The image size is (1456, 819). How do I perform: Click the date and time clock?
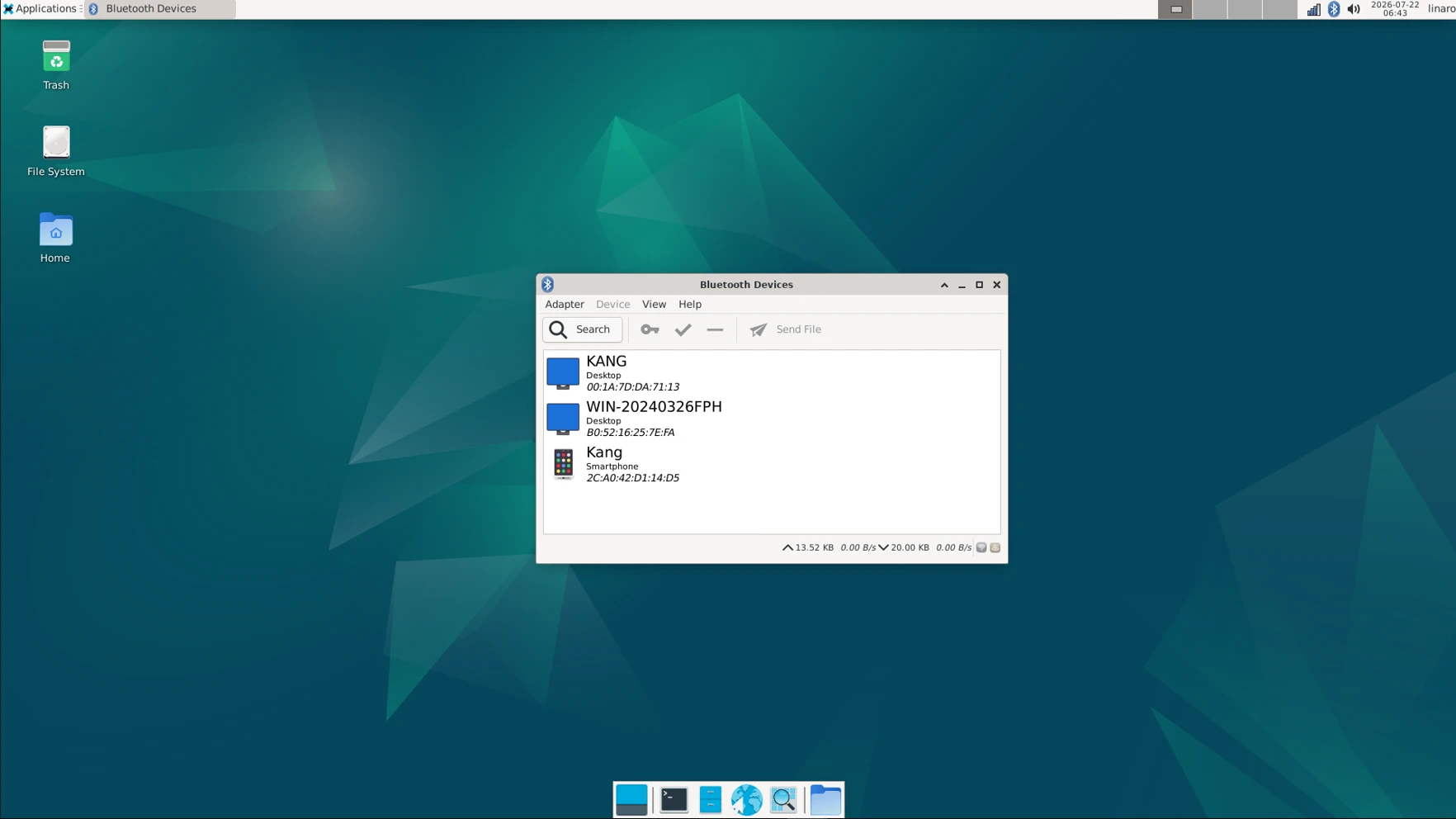(x=1395, y=9)
